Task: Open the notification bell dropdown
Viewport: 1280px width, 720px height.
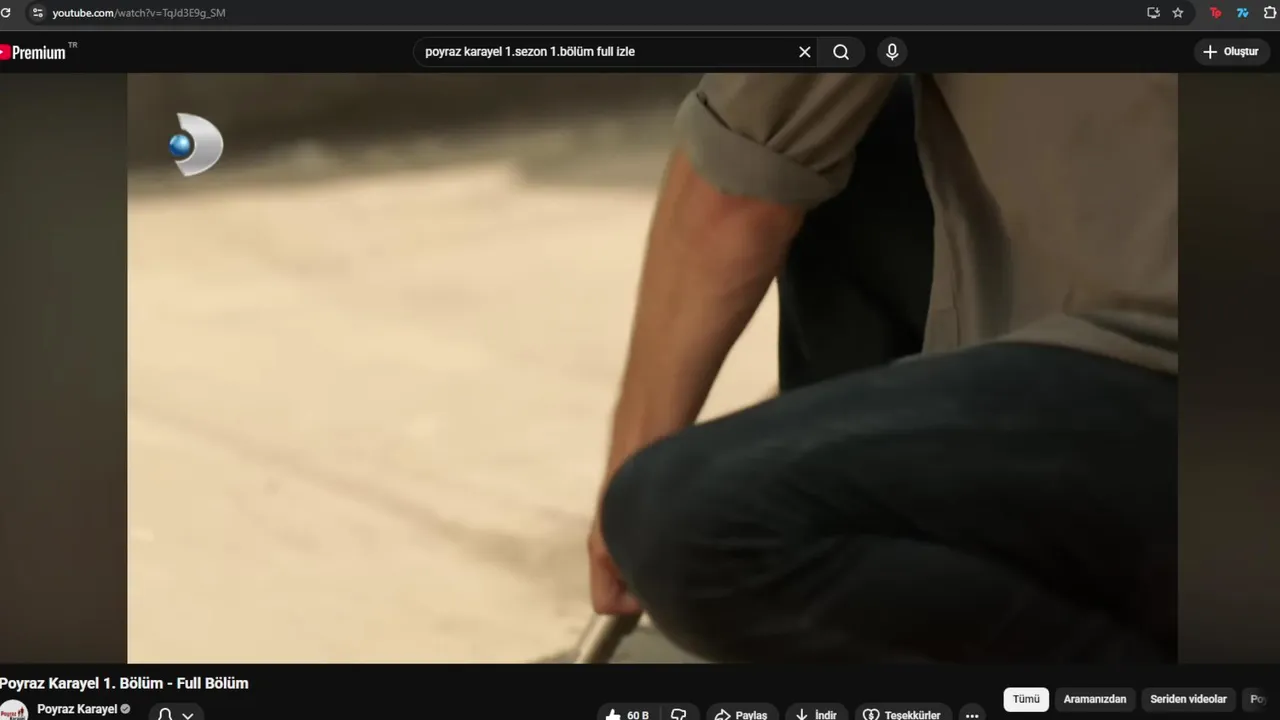Action: pyautogui.click(x=177, y=712)
